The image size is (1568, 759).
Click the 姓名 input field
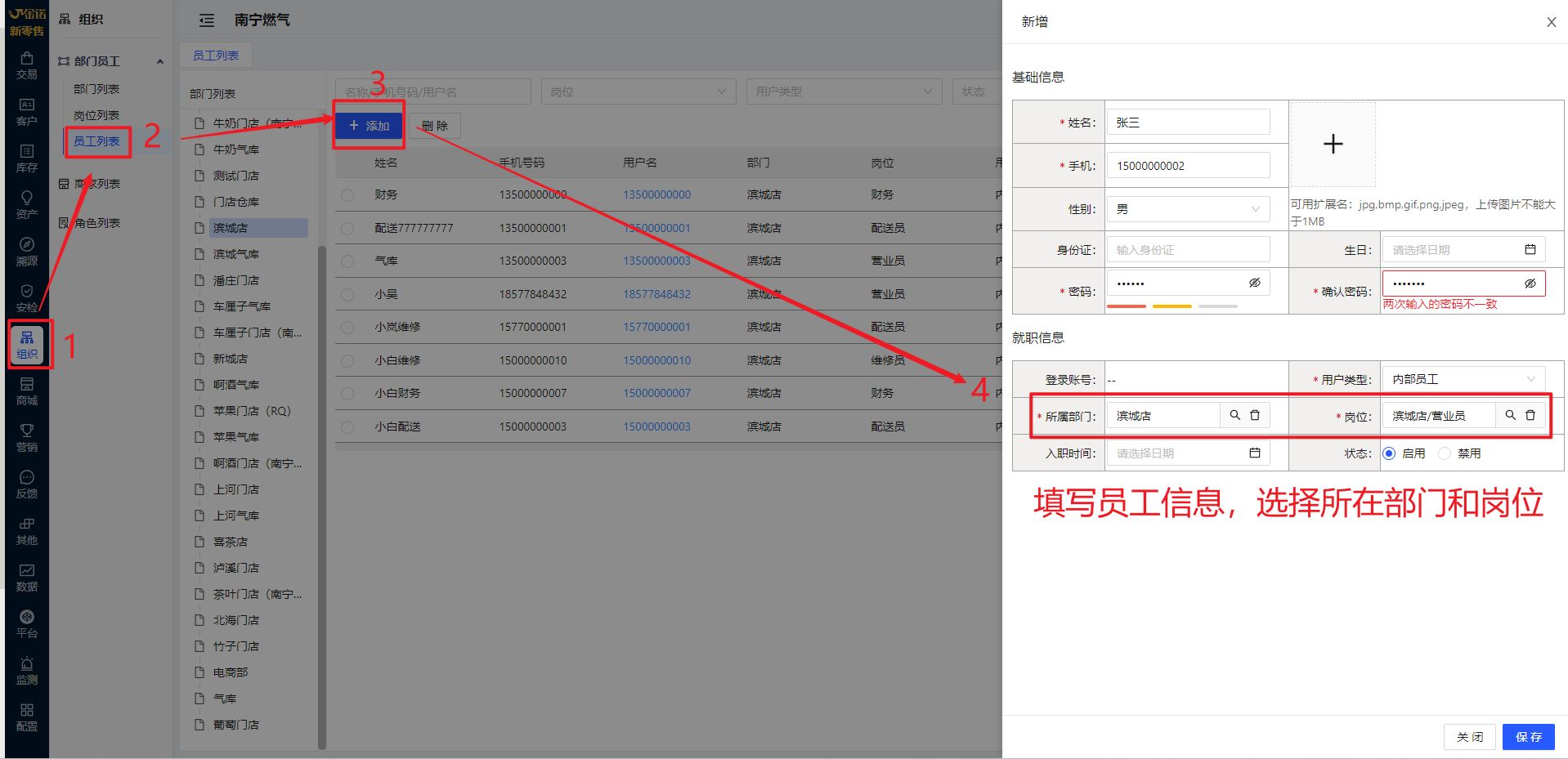click(1188, 123)
